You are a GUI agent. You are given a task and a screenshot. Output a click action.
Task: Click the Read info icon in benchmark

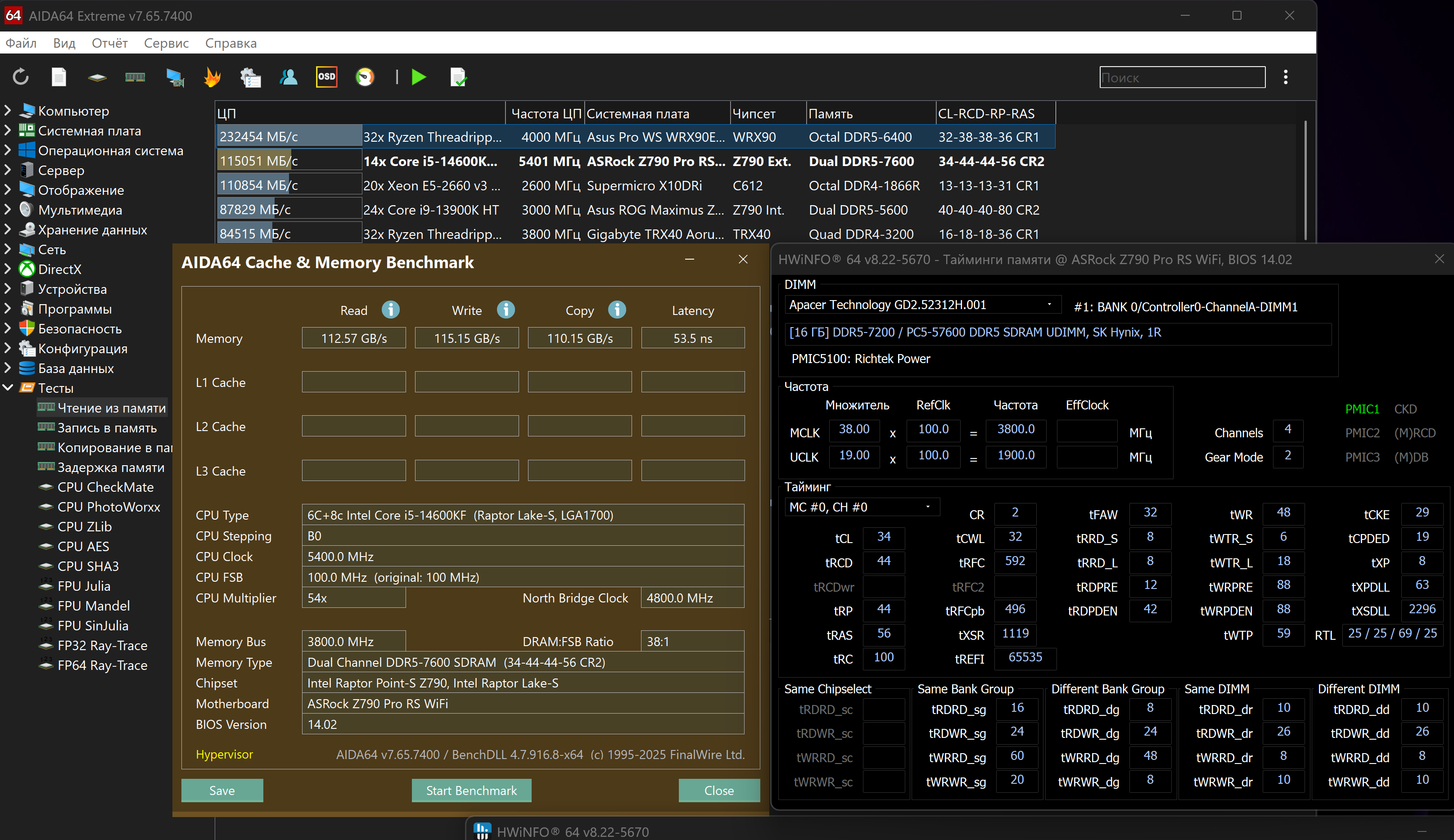pyautogui.click(x=391, y=310)
